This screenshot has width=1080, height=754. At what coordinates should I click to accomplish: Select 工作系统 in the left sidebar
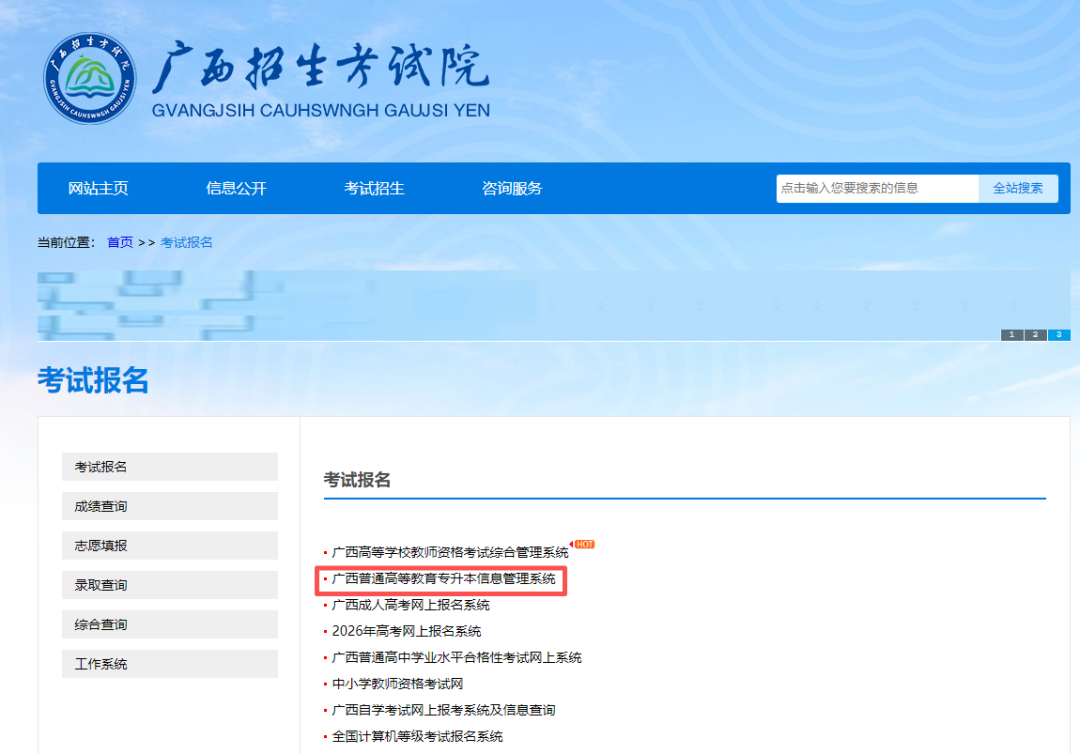(x=169, y=664)
